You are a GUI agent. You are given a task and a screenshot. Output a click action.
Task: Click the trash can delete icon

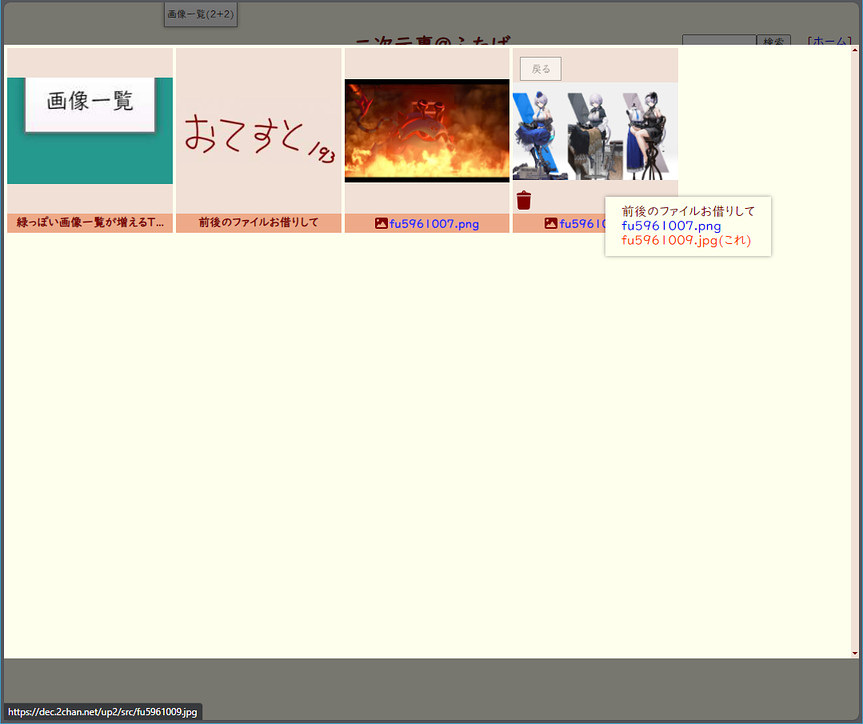tap(523, 200)
